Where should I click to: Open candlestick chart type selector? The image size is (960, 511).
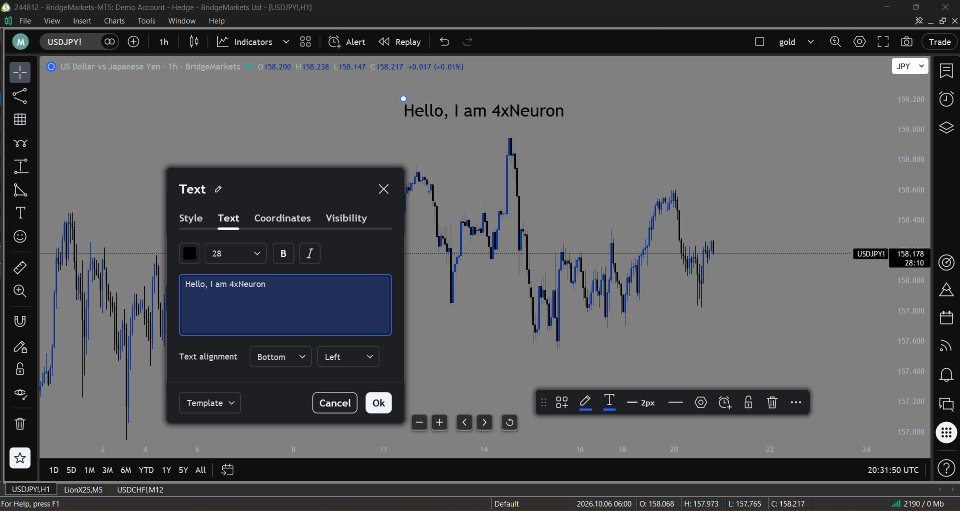pyautogui.click(x=193, y=42)
